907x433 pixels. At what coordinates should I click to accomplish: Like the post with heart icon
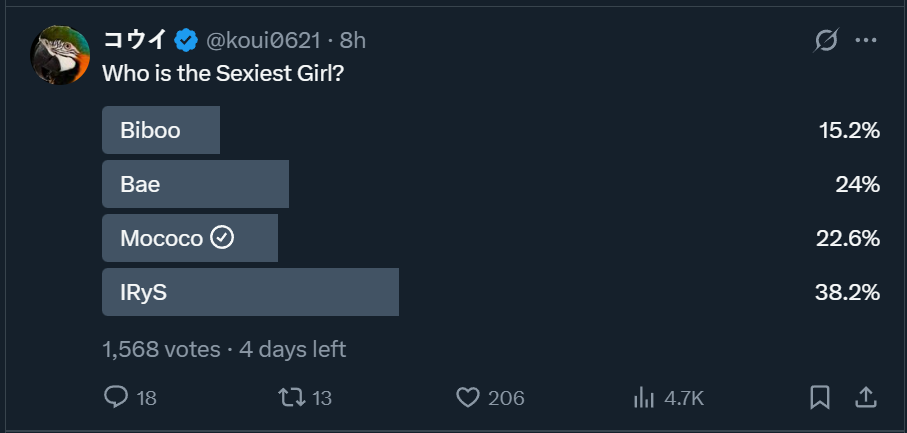point(467,397)
